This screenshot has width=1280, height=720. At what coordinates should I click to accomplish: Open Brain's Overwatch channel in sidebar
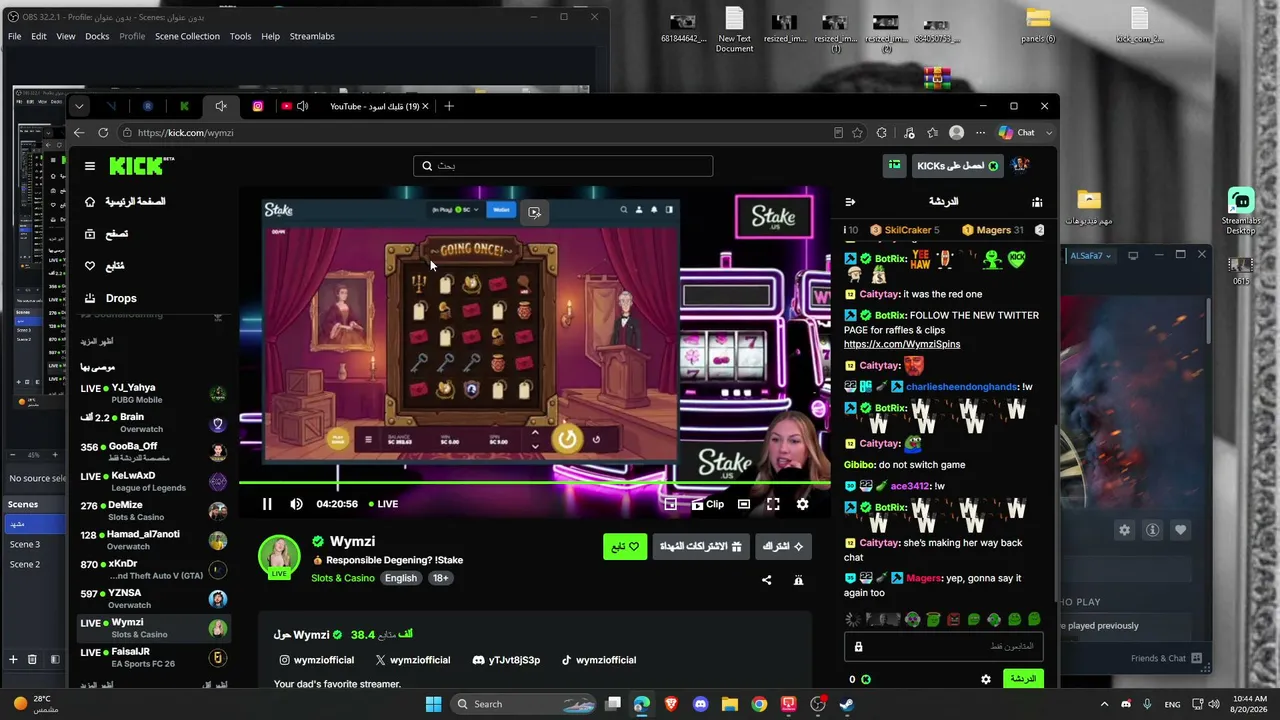(153, 423)
